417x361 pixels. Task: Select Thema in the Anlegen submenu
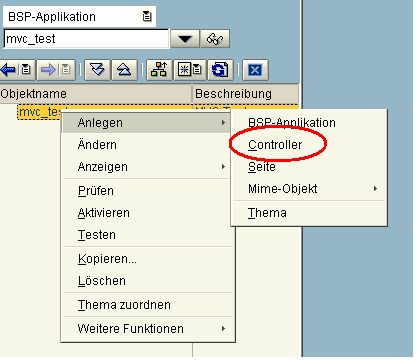(x=309, y=213)
